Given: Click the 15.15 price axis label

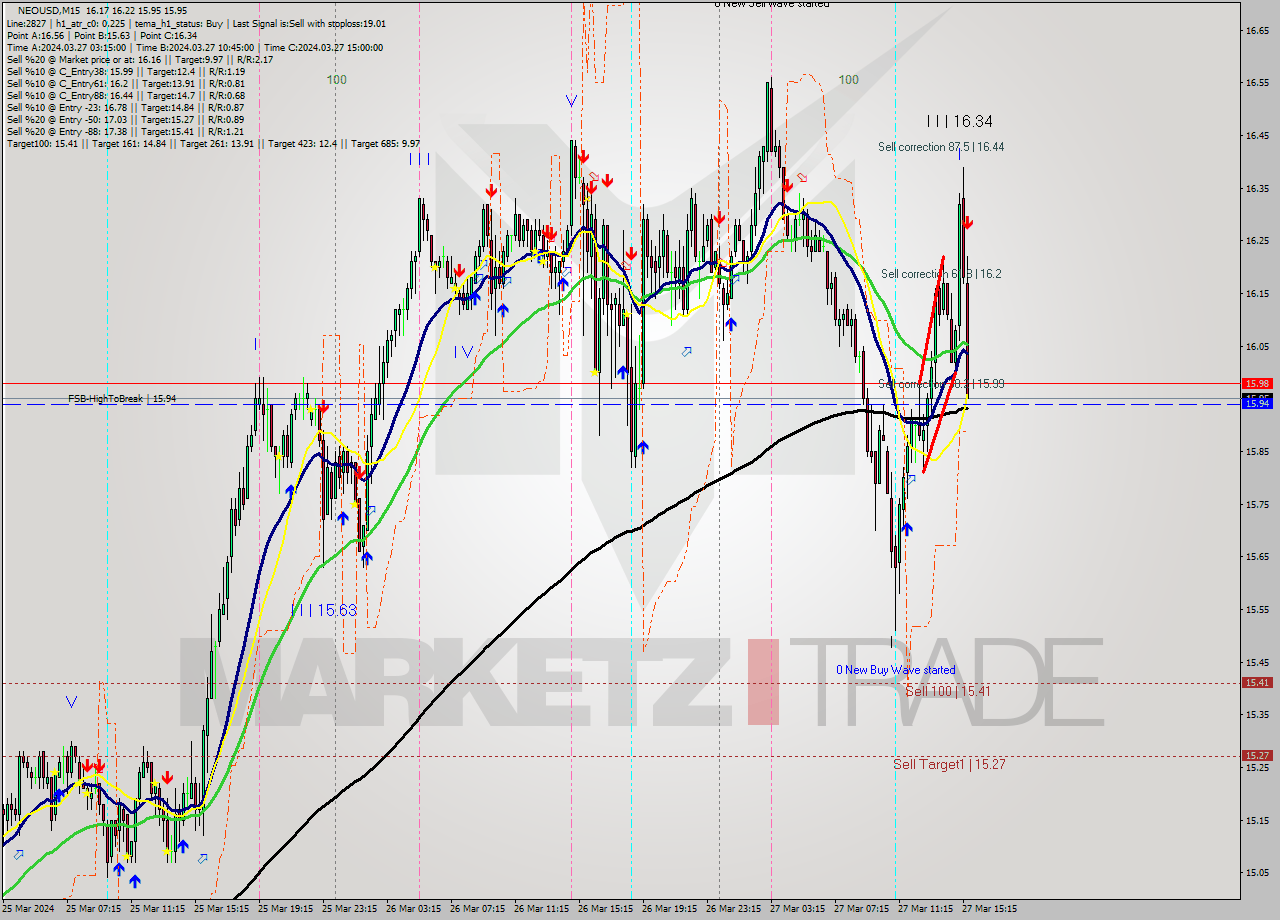Looking at the screenshot, I should (1257, 821).
